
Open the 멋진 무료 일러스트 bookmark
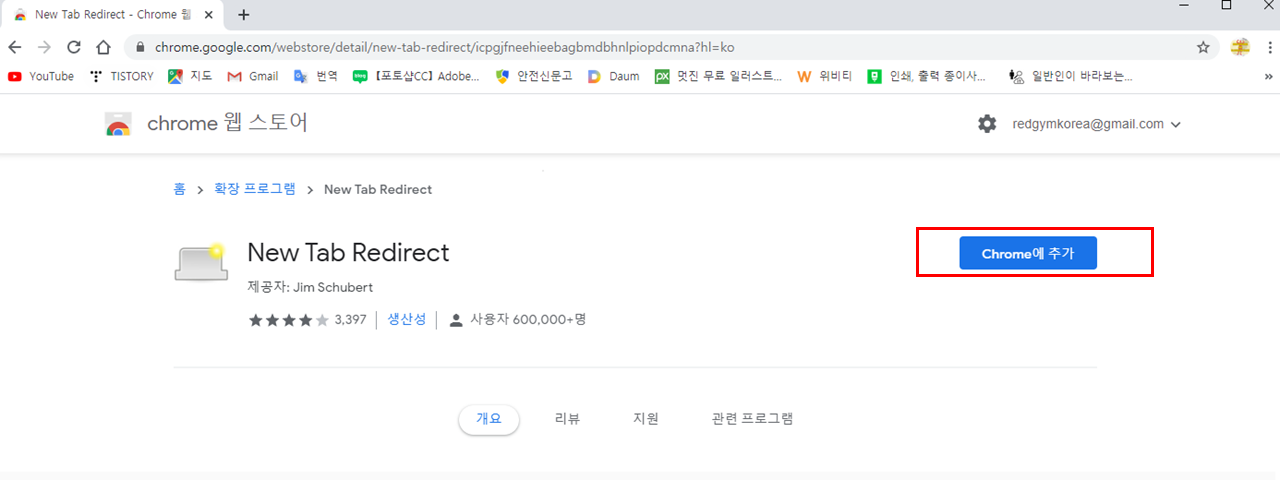pos(718,76)
